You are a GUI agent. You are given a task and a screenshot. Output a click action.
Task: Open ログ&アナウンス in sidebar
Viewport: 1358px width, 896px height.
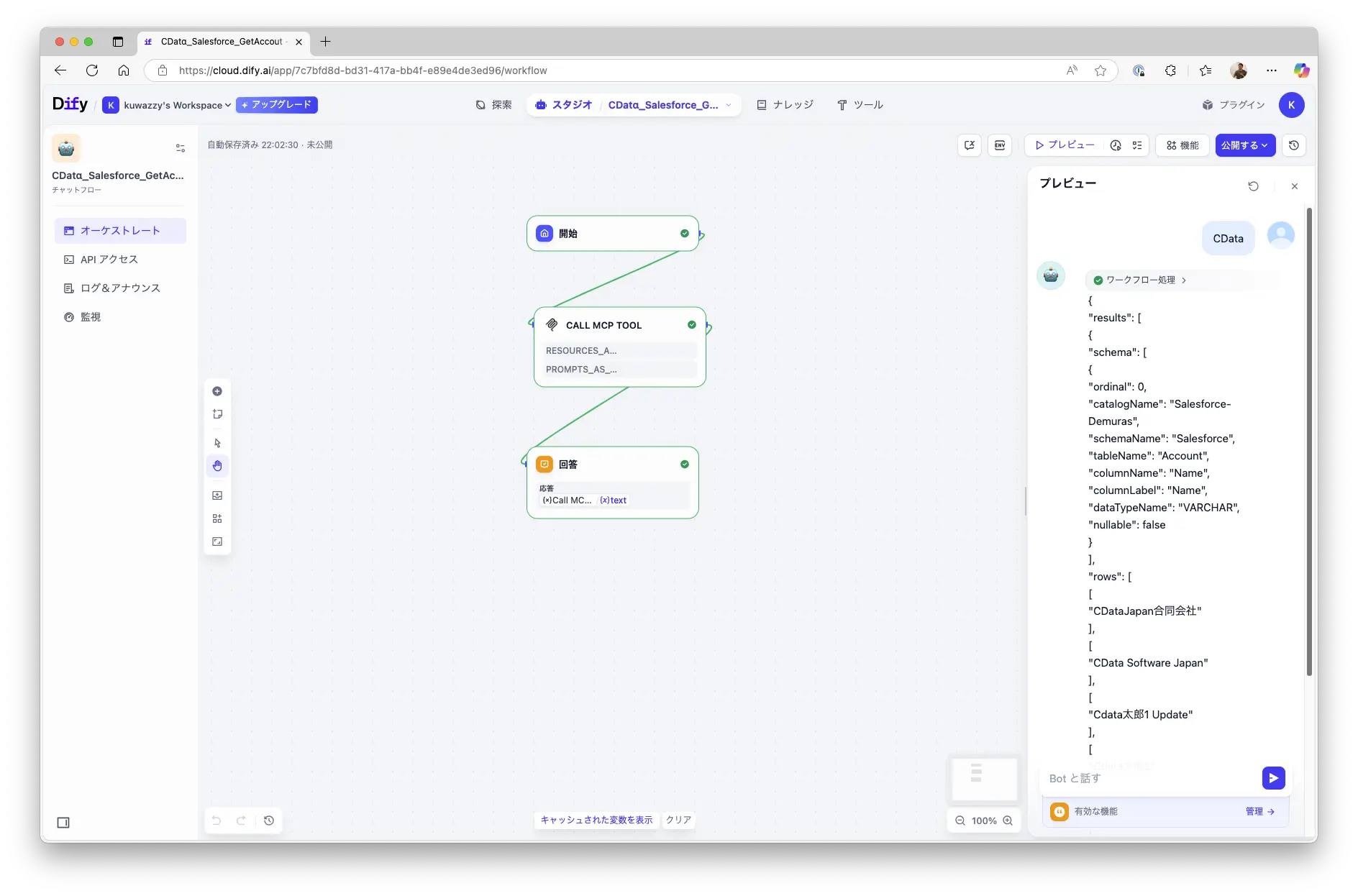pyautogui.click(x=120, y=288)
